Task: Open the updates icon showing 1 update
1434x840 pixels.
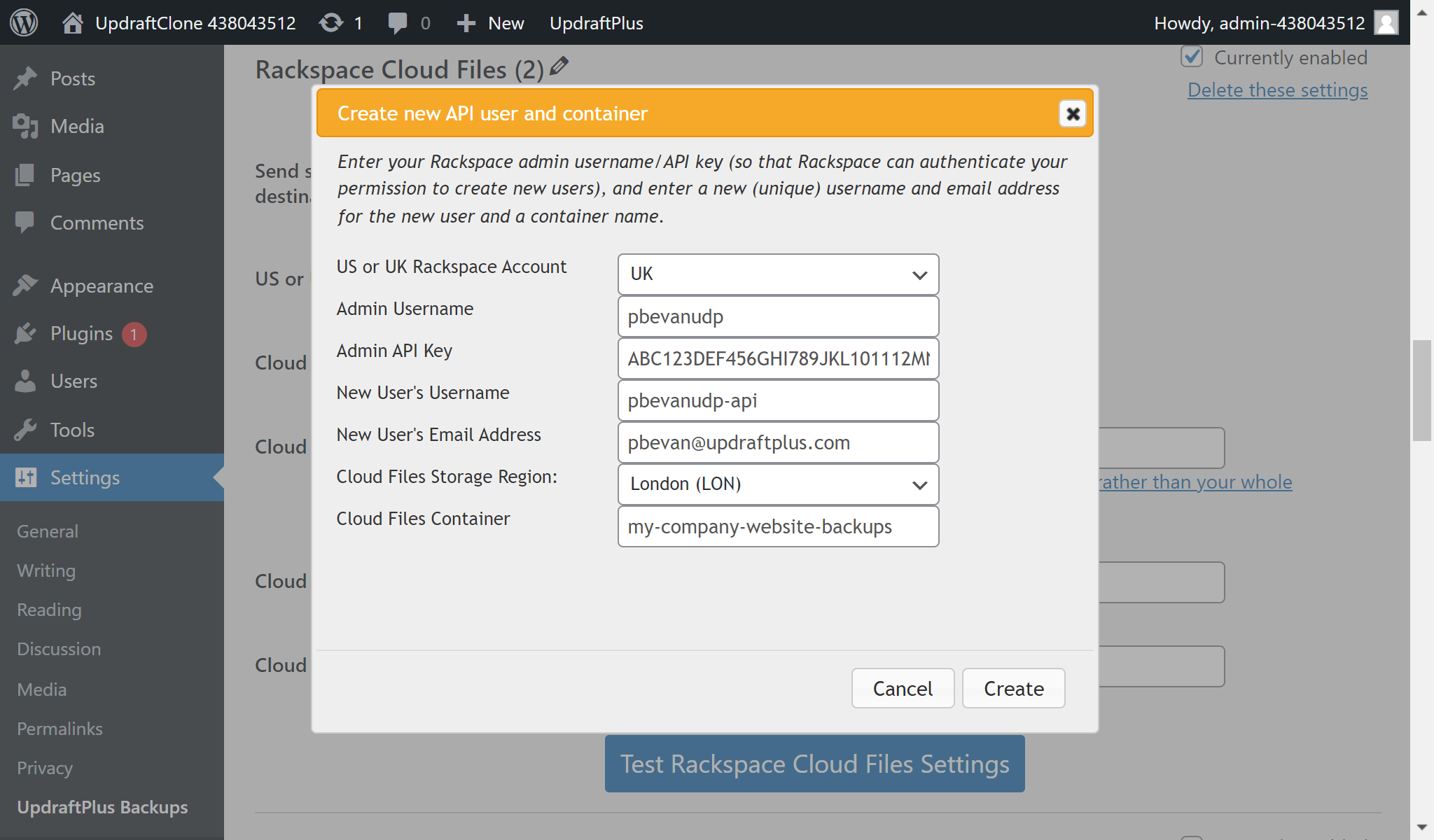Action: click(330, 22)
